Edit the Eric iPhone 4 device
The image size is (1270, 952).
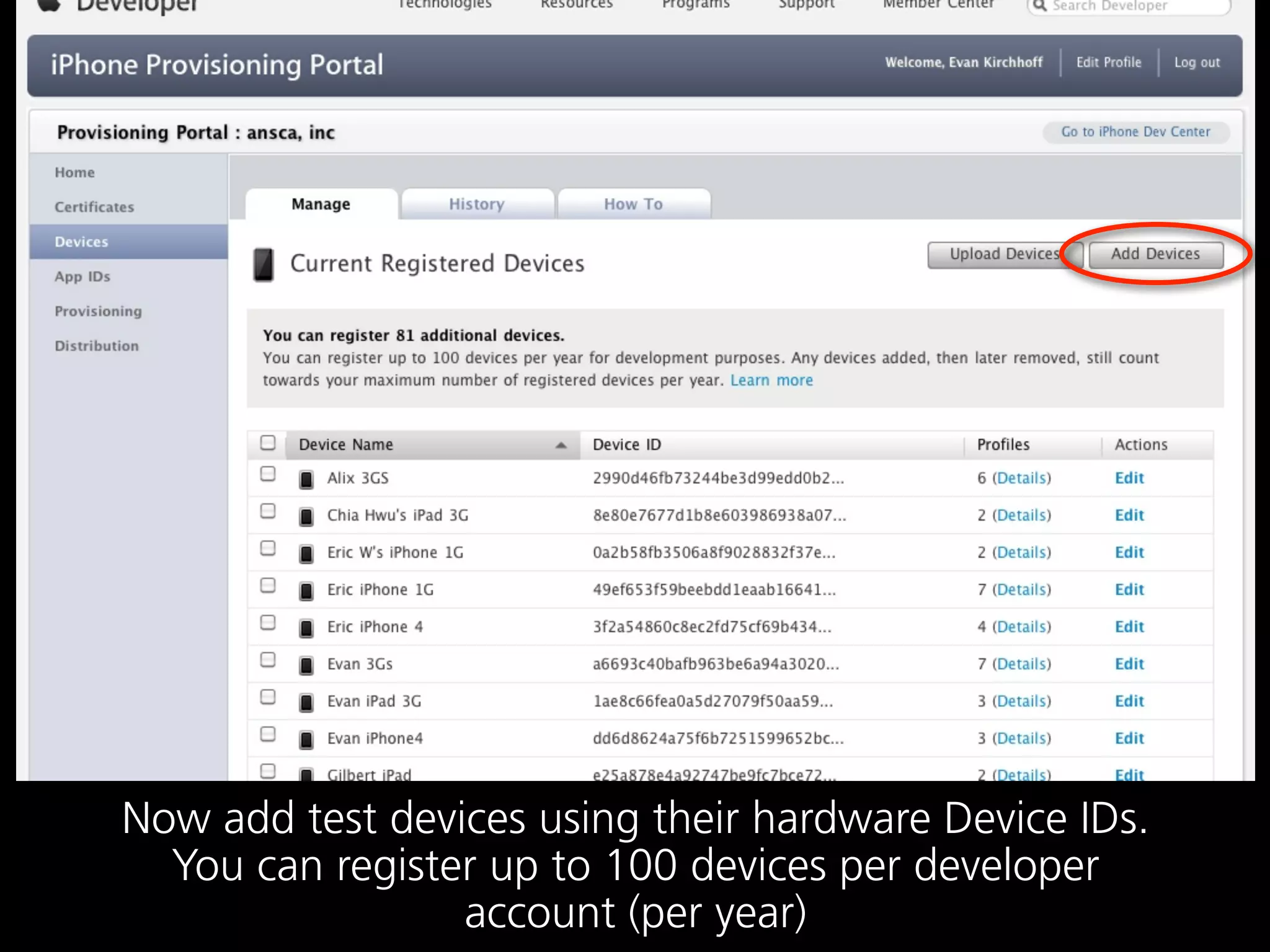pos(1129,627)
